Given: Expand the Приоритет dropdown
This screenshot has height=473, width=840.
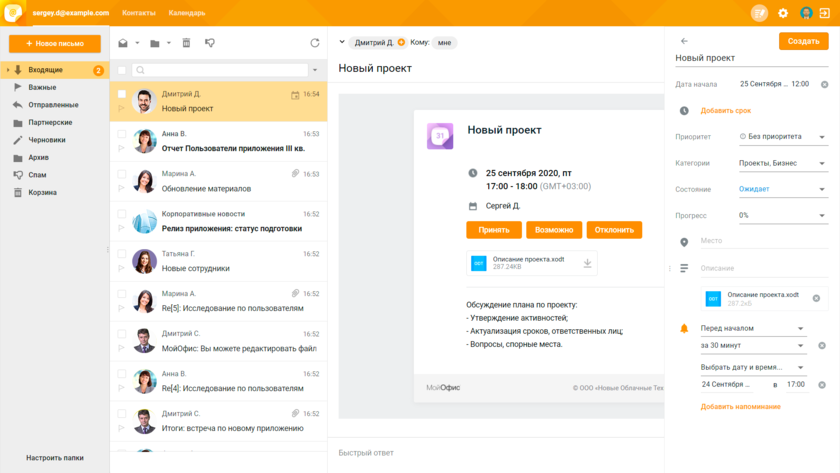Looking at the screenshot, I should [782, 136].
